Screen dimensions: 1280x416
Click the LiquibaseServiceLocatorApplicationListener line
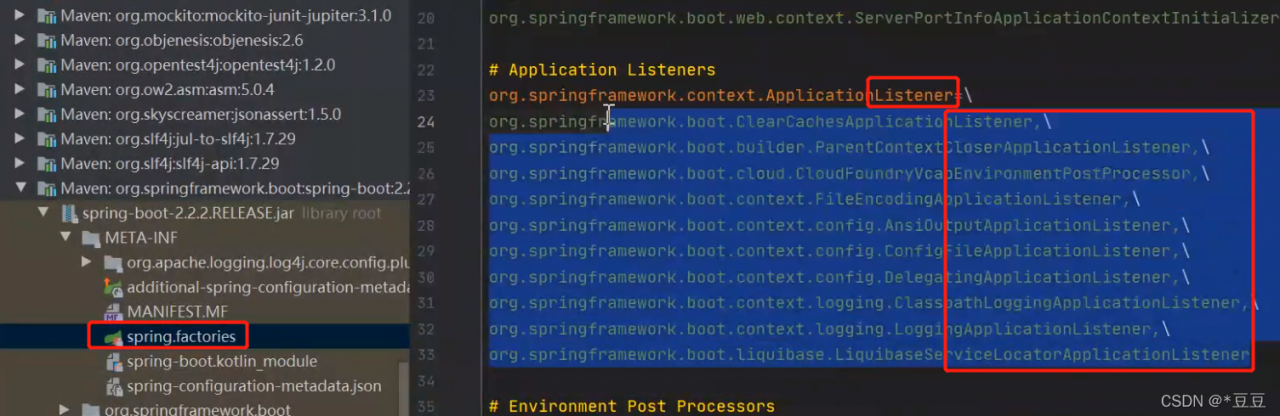click(869, 355)
